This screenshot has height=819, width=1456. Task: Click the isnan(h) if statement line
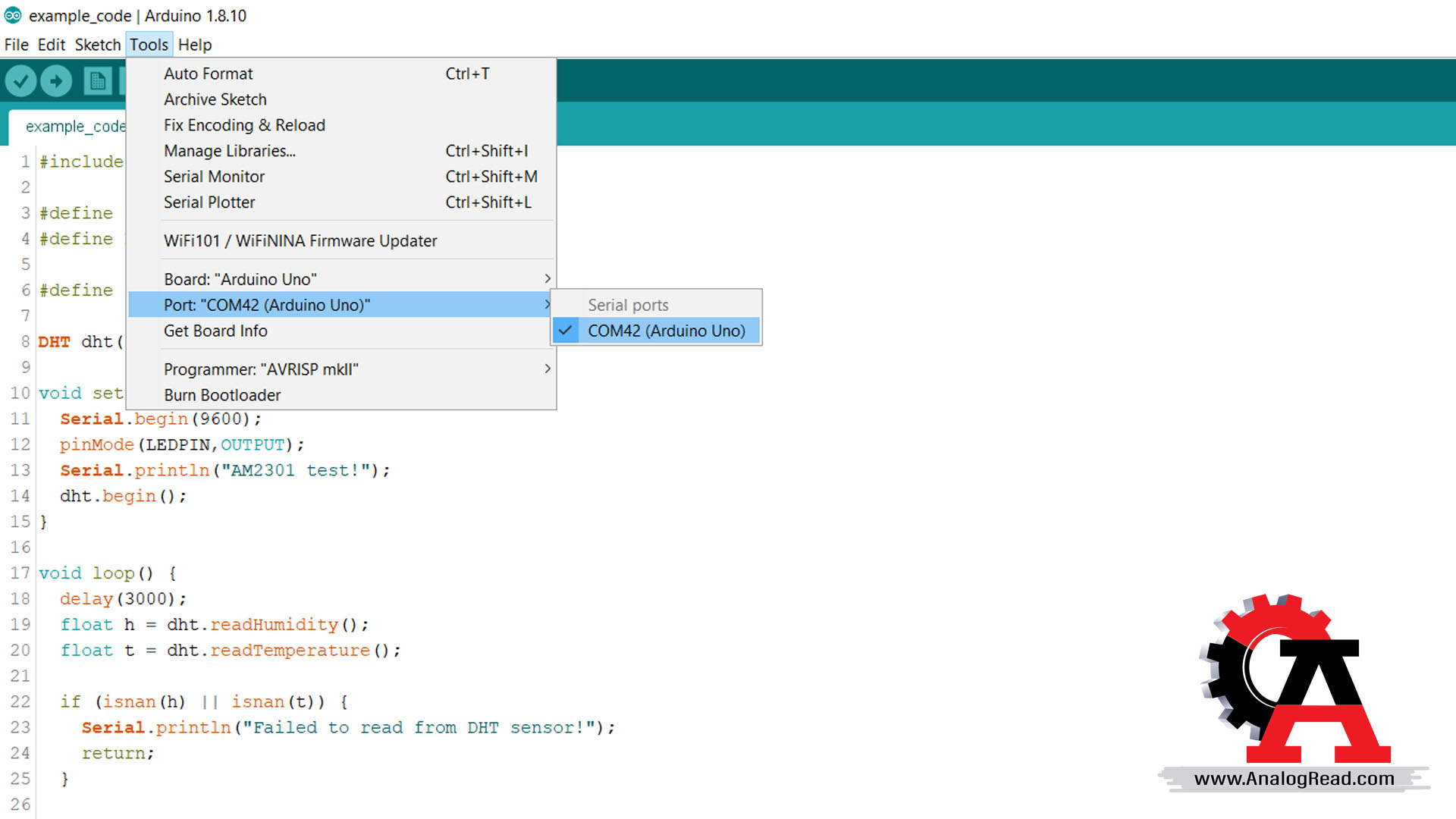[x=204, y=702]
